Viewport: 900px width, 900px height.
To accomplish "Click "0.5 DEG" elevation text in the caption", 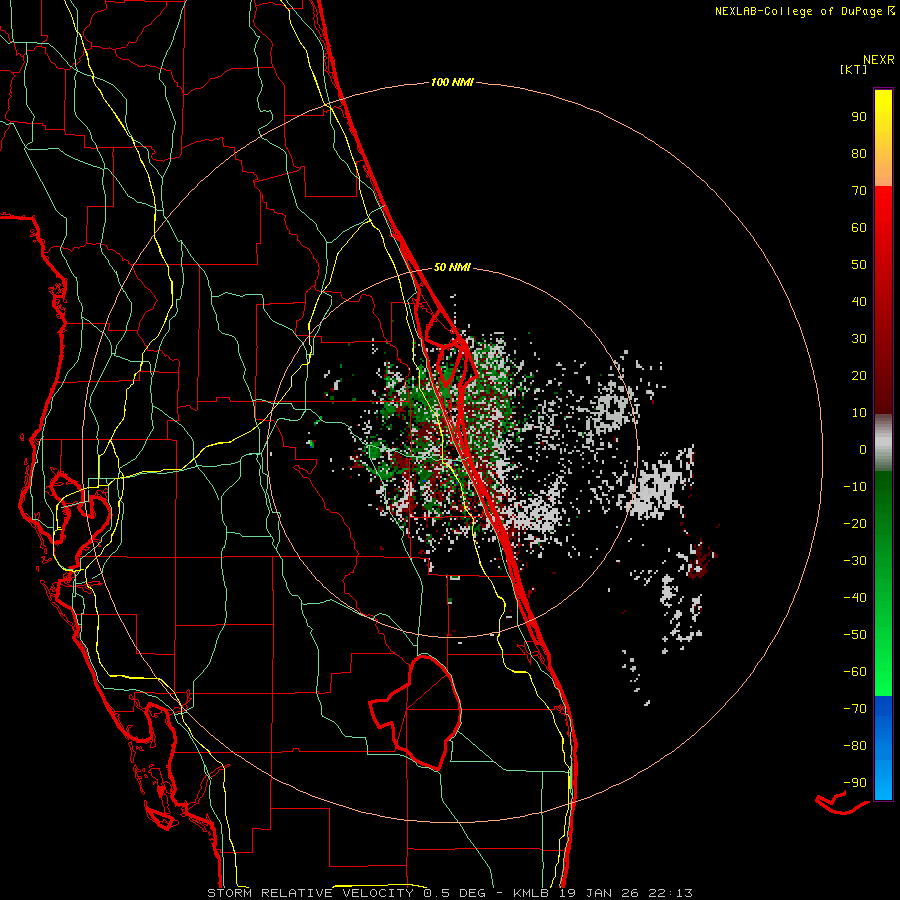I will coord(455,893).
